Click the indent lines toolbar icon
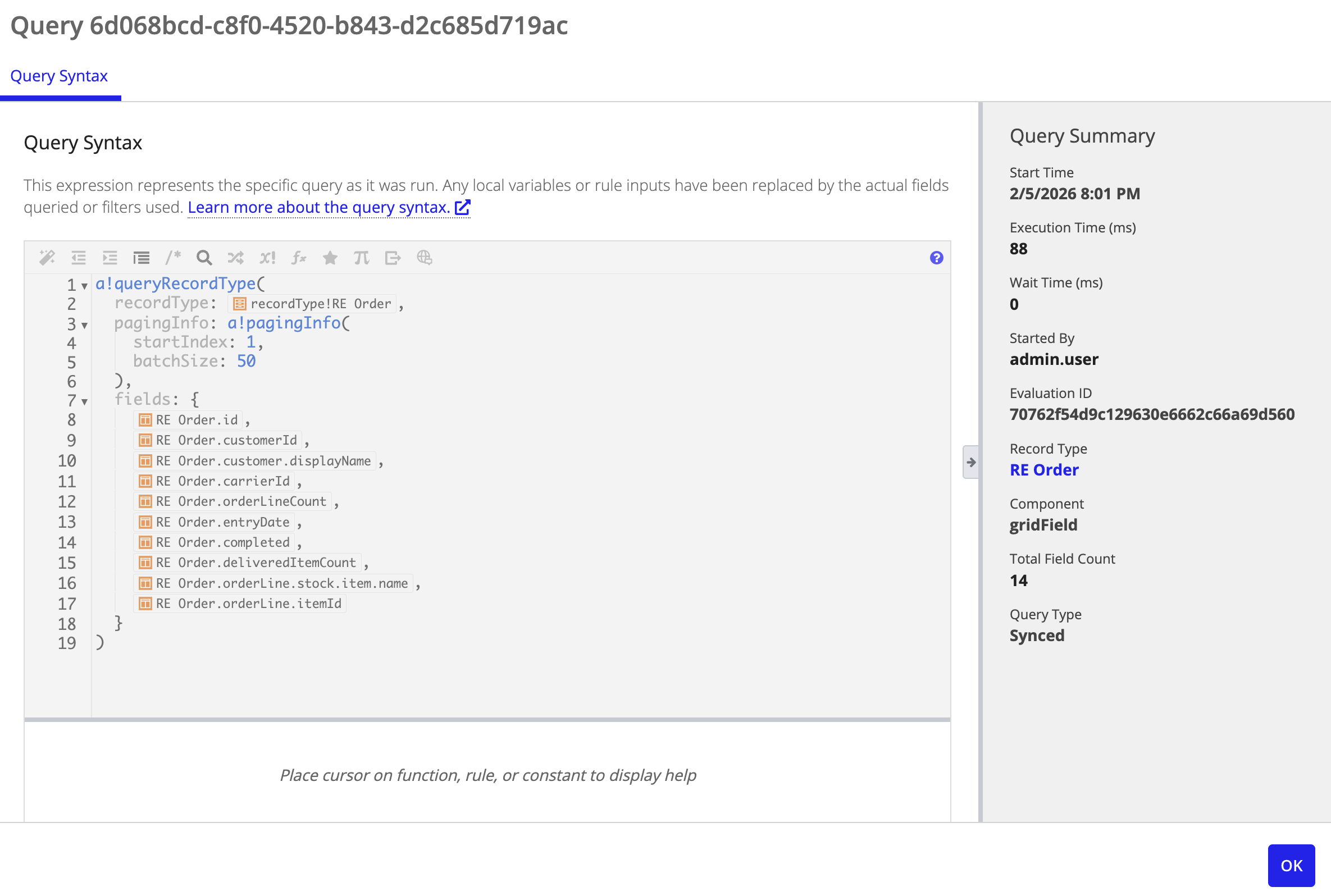This screenshot has height=896, width=1331. point(110,258)
